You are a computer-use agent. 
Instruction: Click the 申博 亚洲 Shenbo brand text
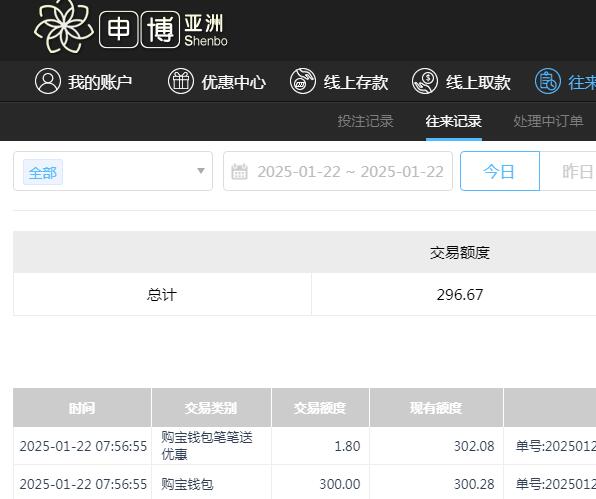pos(163,30)
